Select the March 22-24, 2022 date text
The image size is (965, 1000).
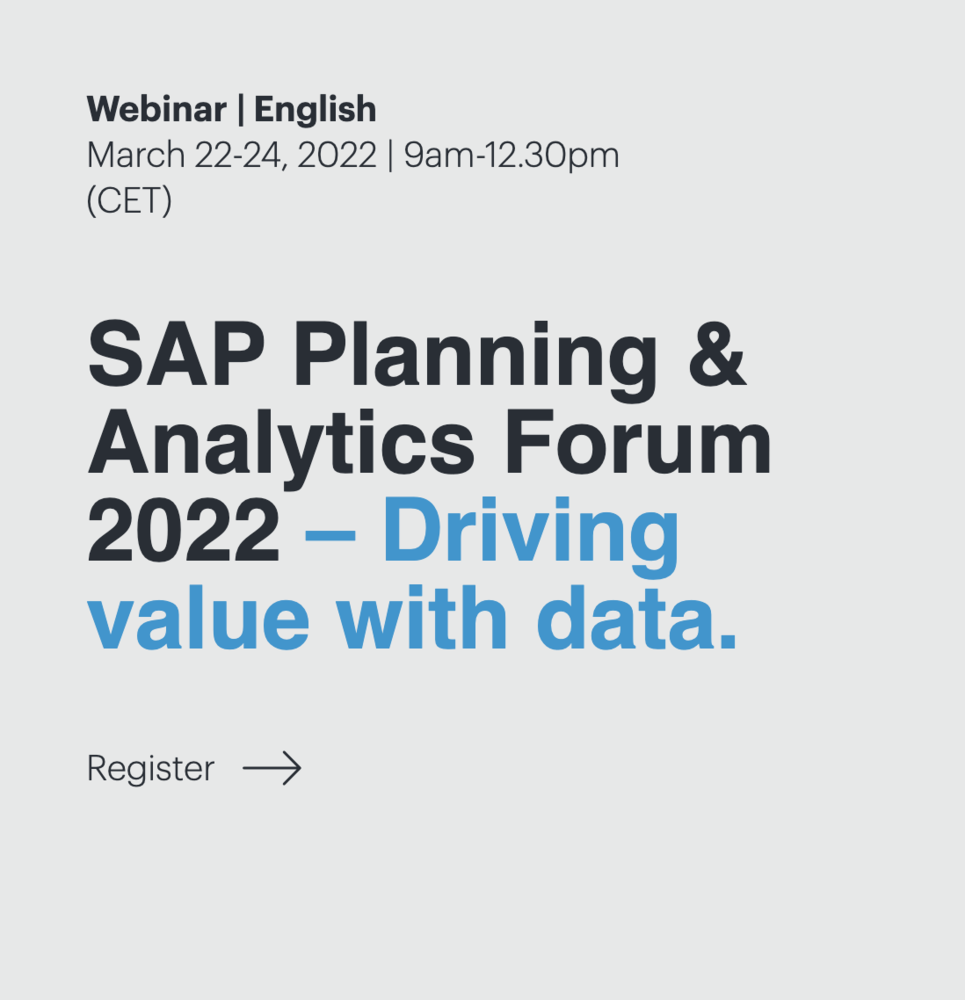232,156
